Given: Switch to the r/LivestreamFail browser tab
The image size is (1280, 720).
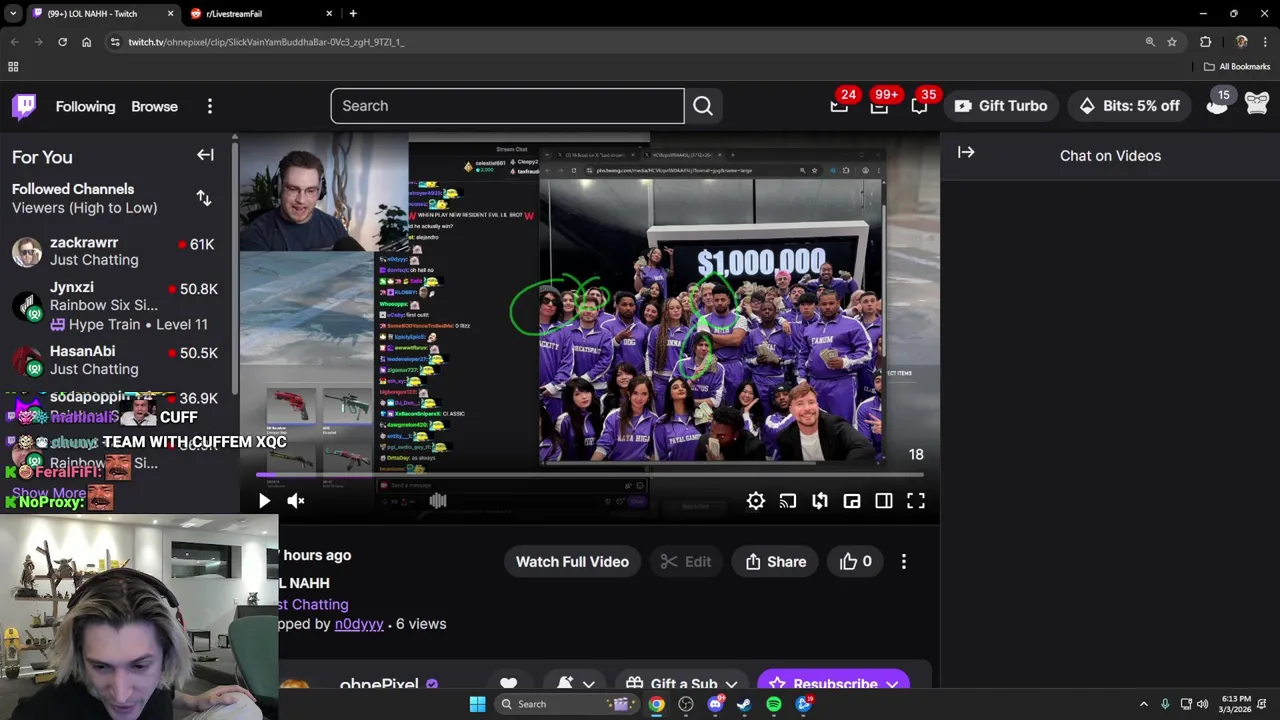Looking at the screenshot, I should click(258, 14).
